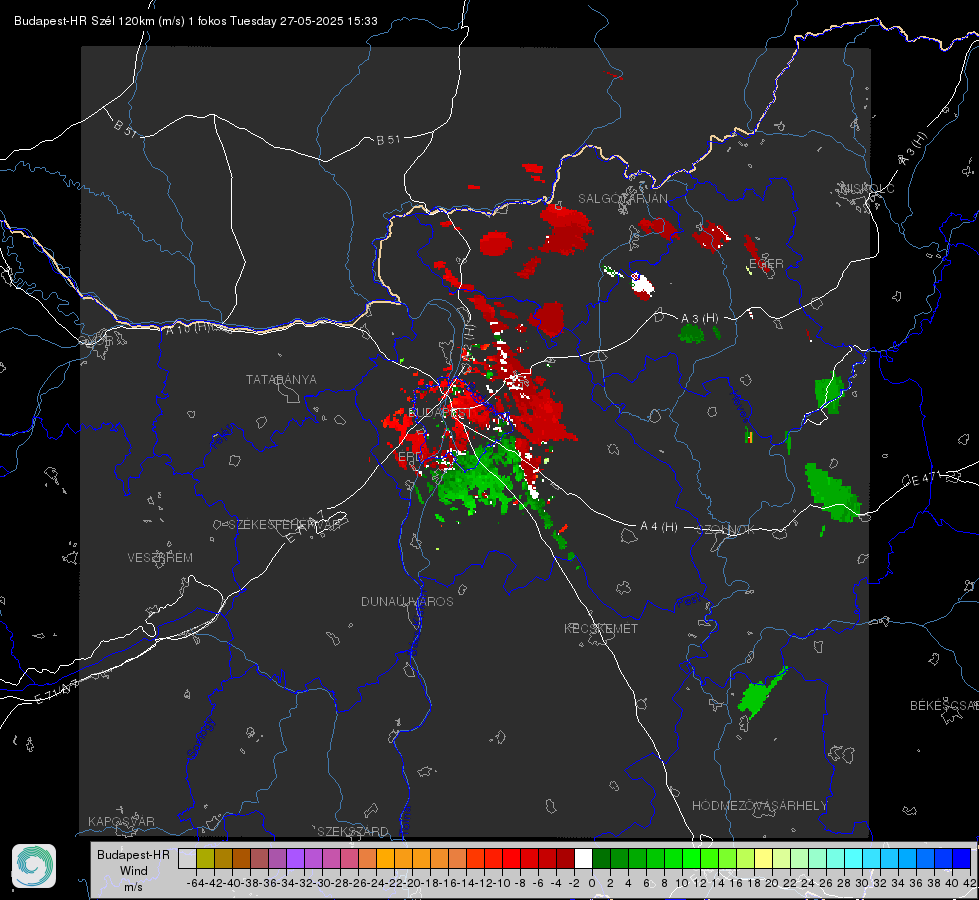Click the blue Pest county label
Screen dimensions: 979x900
pyautogui.click(x=688, y=602)
